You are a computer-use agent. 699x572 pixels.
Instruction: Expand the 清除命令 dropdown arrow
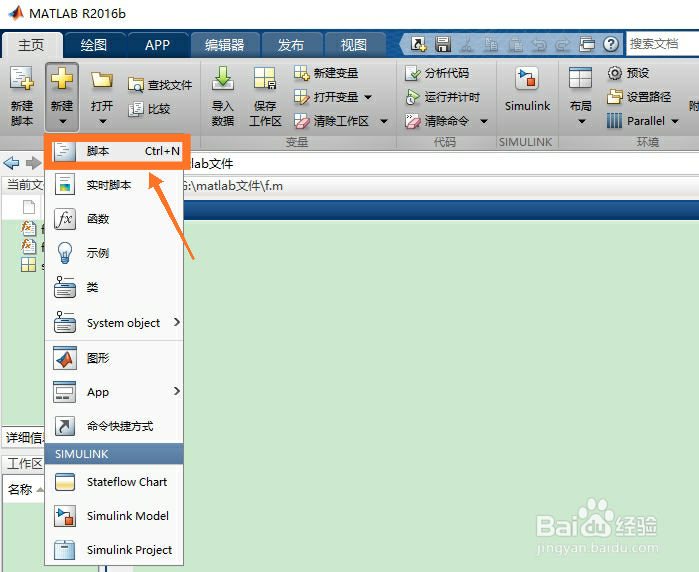pos(484,121)
